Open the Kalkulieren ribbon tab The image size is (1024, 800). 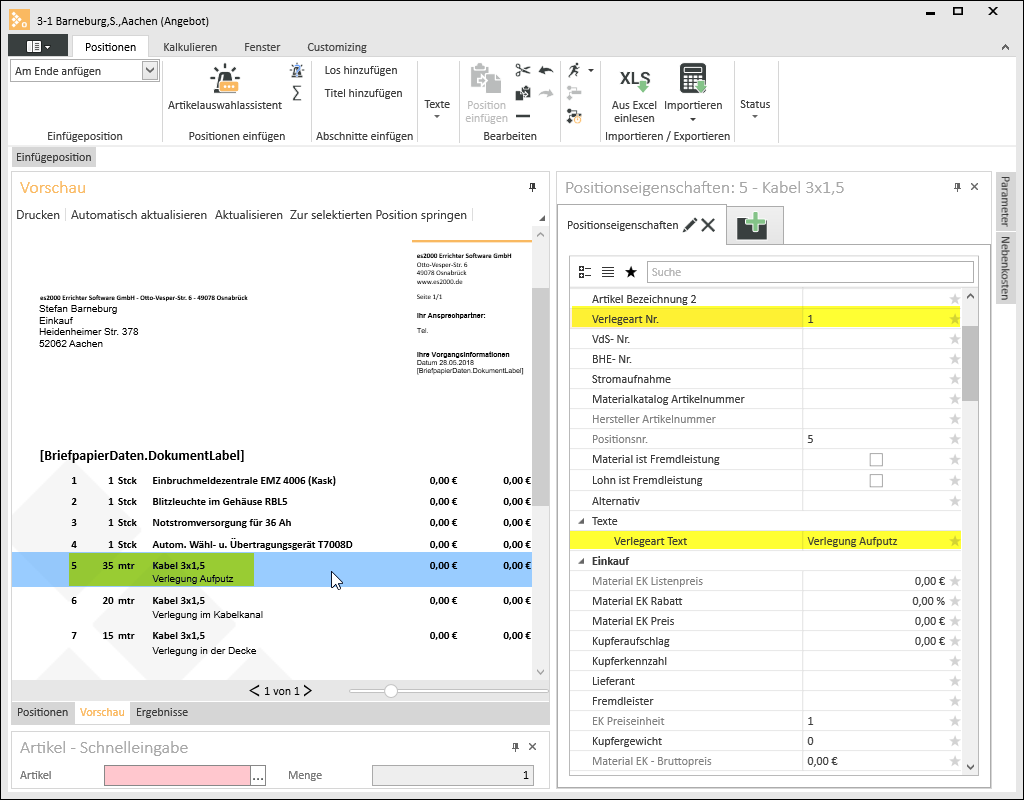[190, 47]
